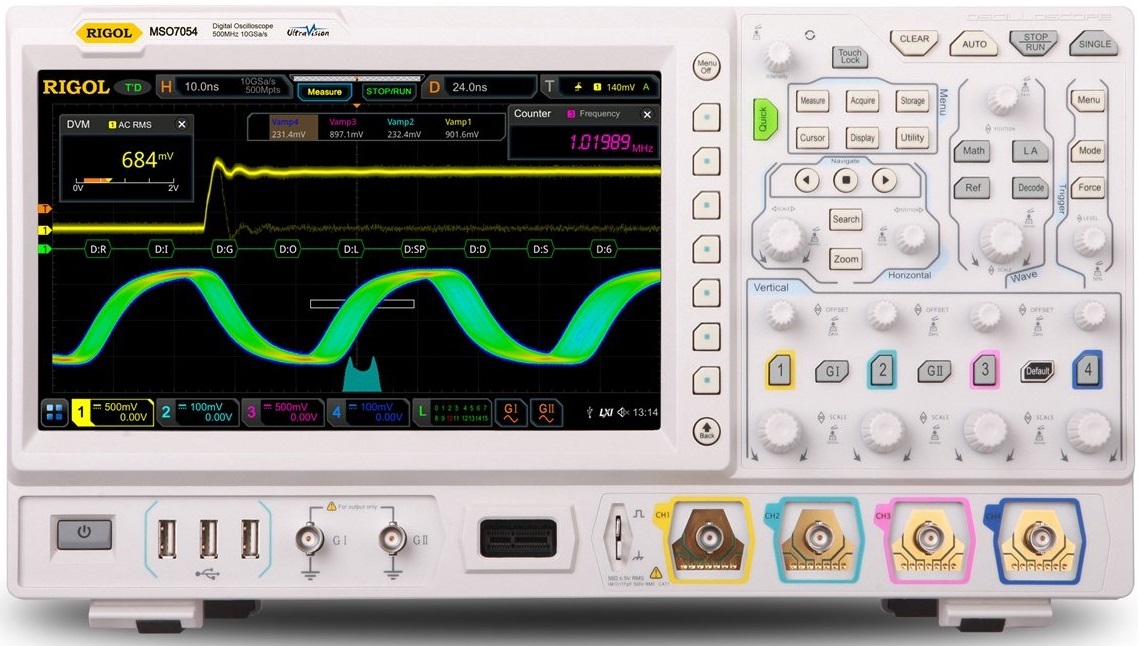Push the Menu Off round key
Viewport: 1138px width, 646px height.
click(x=706, y=66)
